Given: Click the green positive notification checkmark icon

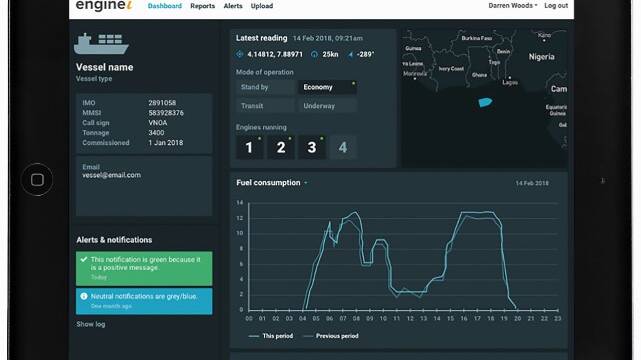Looking at the screenshot, I should click(84, 259).
